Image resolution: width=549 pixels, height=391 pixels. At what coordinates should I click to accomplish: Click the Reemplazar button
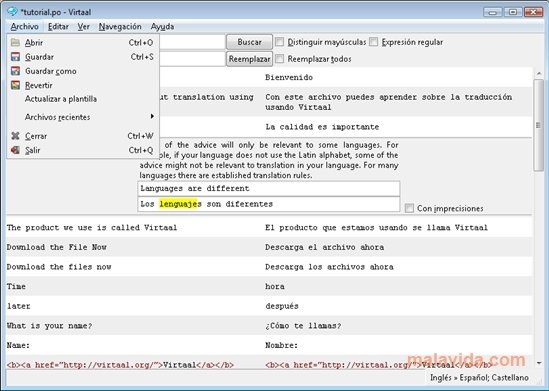249,59
